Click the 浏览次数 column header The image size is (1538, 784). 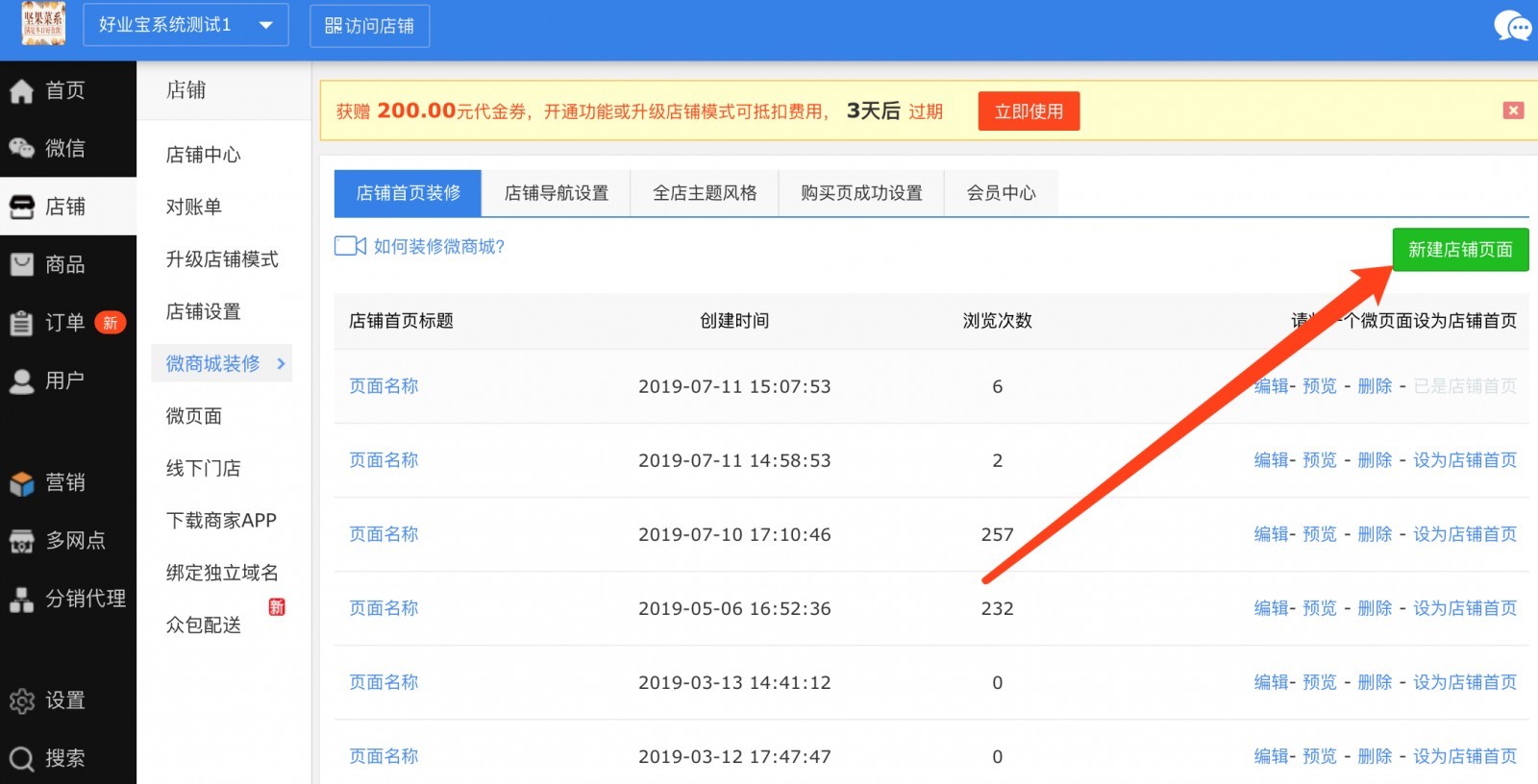pos(997,321)
